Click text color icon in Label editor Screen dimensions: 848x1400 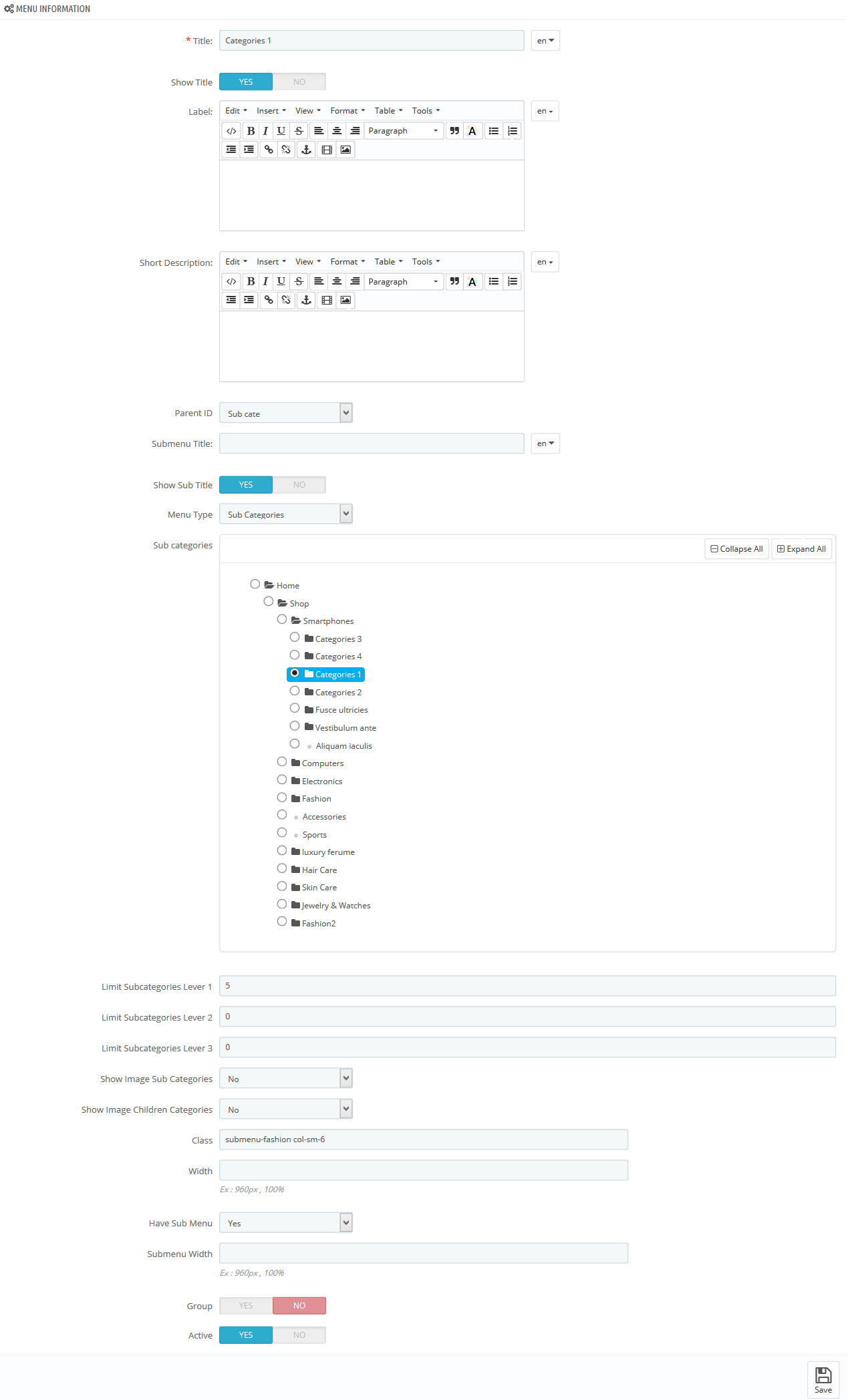(472, 131)
